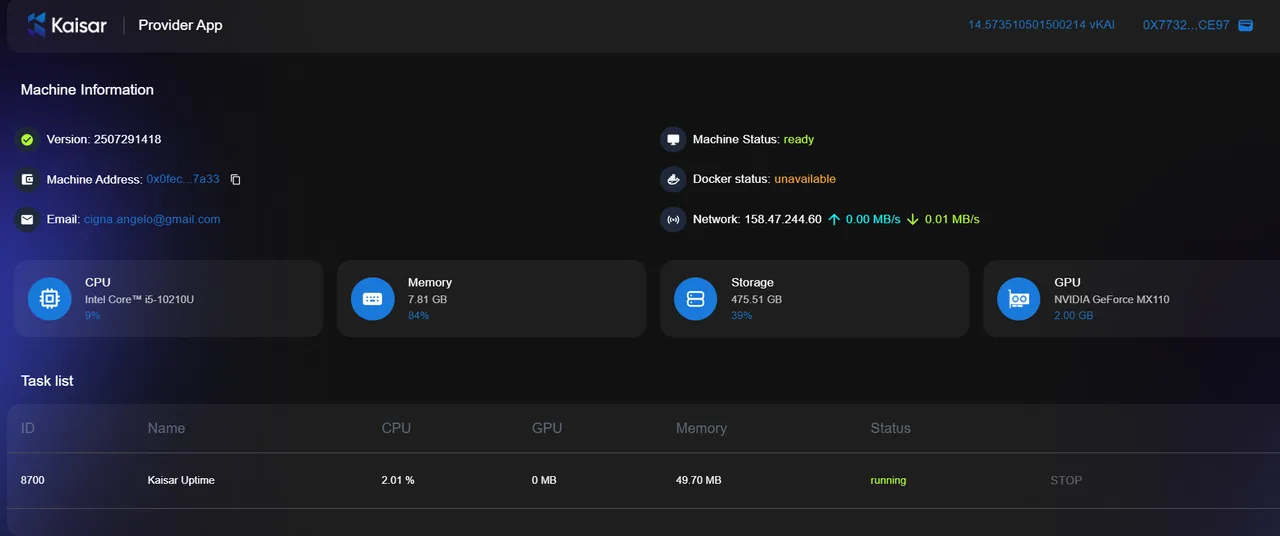
Task: Open machine address link 0x0fec...7a33
Action: click(183, 180)
